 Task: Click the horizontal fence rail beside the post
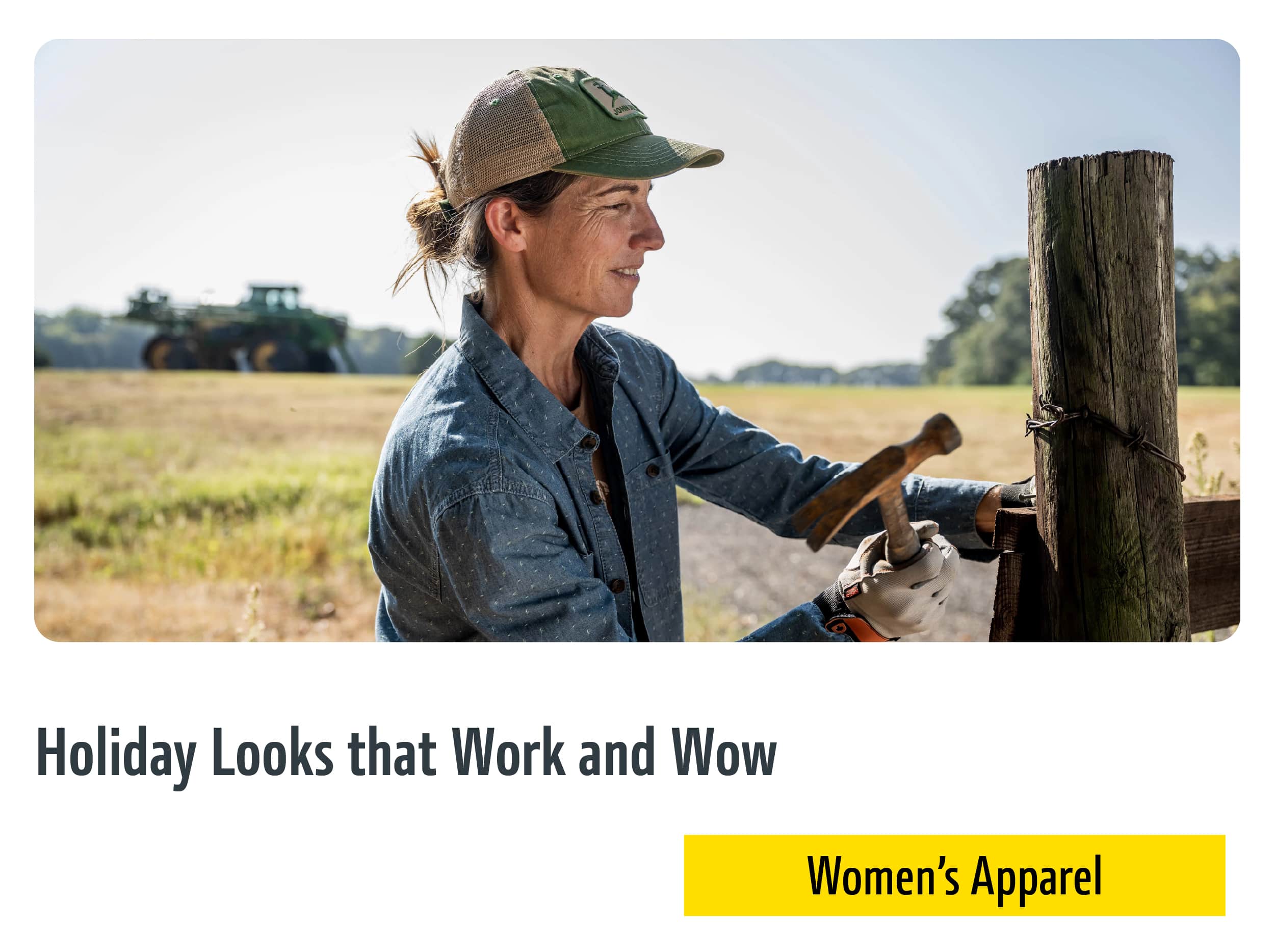(x=1212, y=563)
